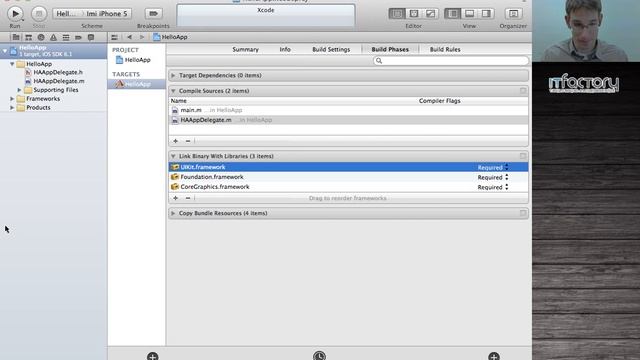Viewport: 640px width, 360px height.
Task: Delete the Compile Sources phase
Action: [523, 91]
